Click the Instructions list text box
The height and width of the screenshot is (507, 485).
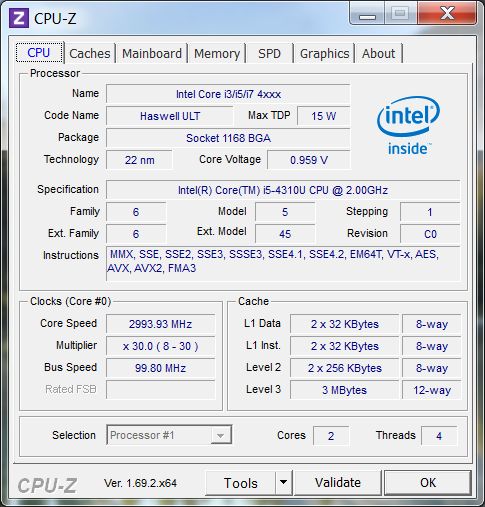coord(283,263)
